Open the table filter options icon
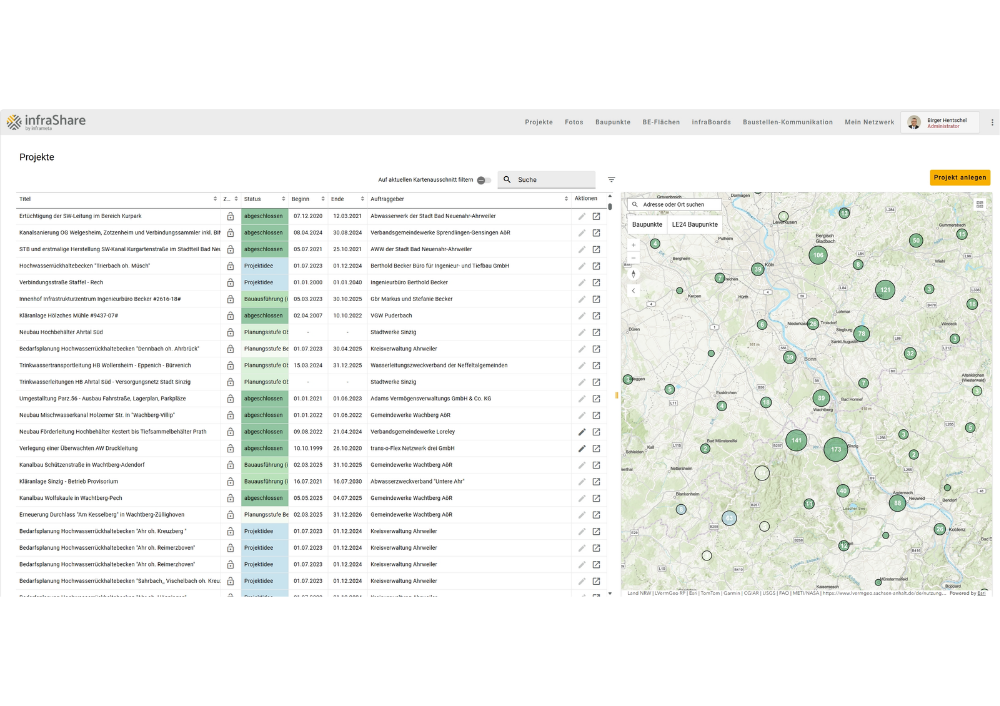 pyautogui.click(x=611, y=180)
